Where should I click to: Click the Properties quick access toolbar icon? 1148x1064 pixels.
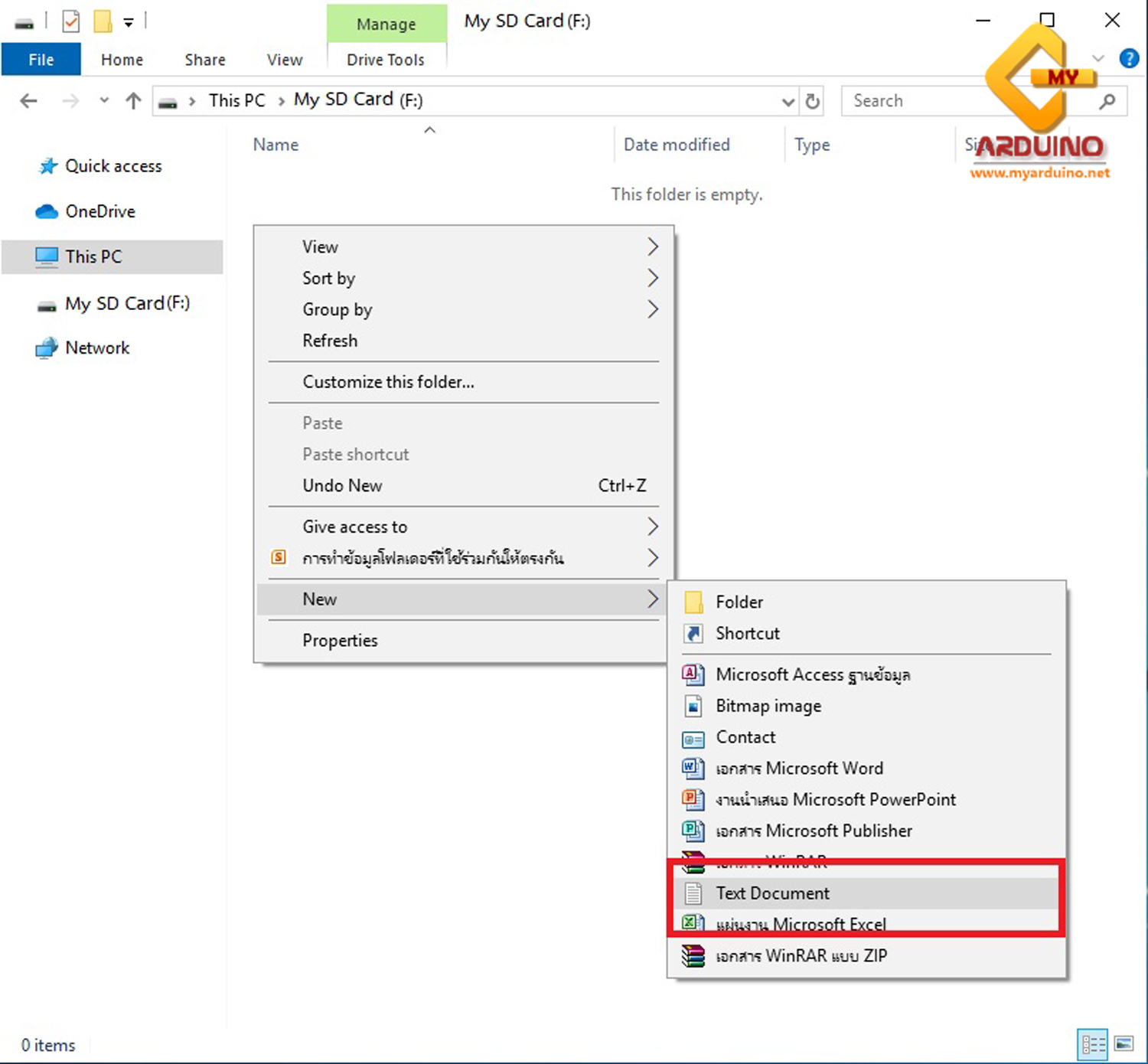tap(70, 21)
